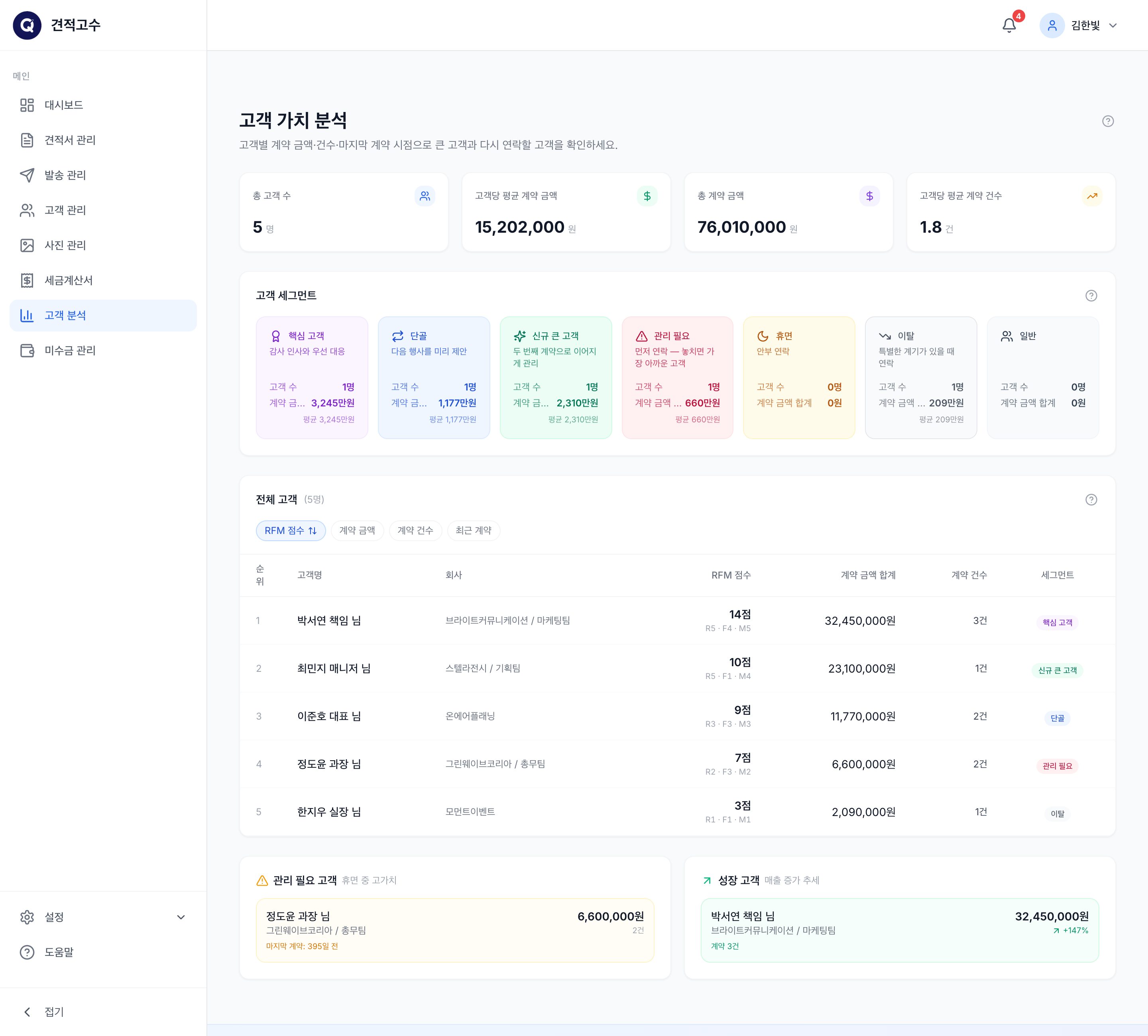Select the 이탈 segment card

[921, 377]
